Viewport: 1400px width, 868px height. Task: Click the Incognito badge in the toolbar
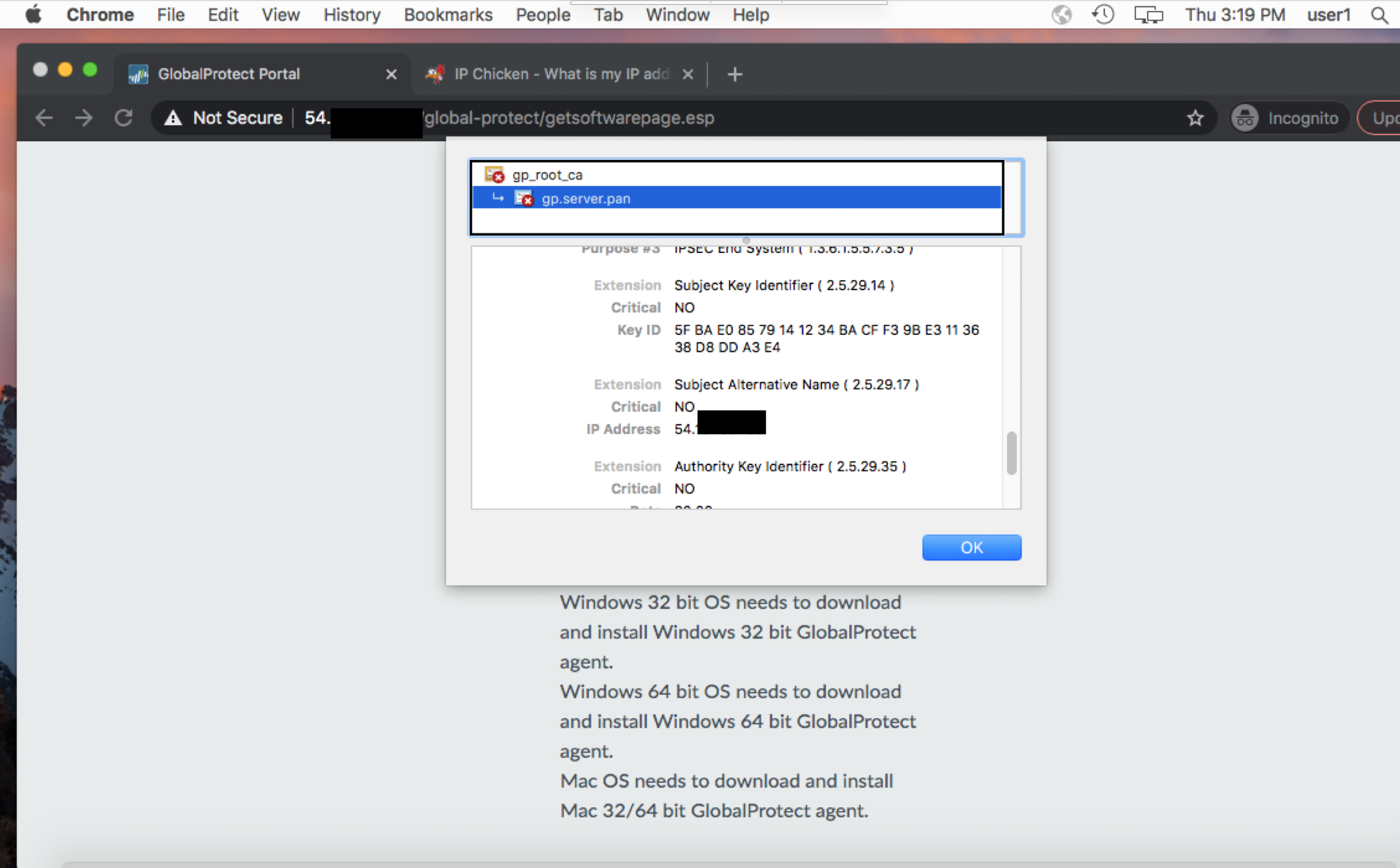click(1288, 118)
